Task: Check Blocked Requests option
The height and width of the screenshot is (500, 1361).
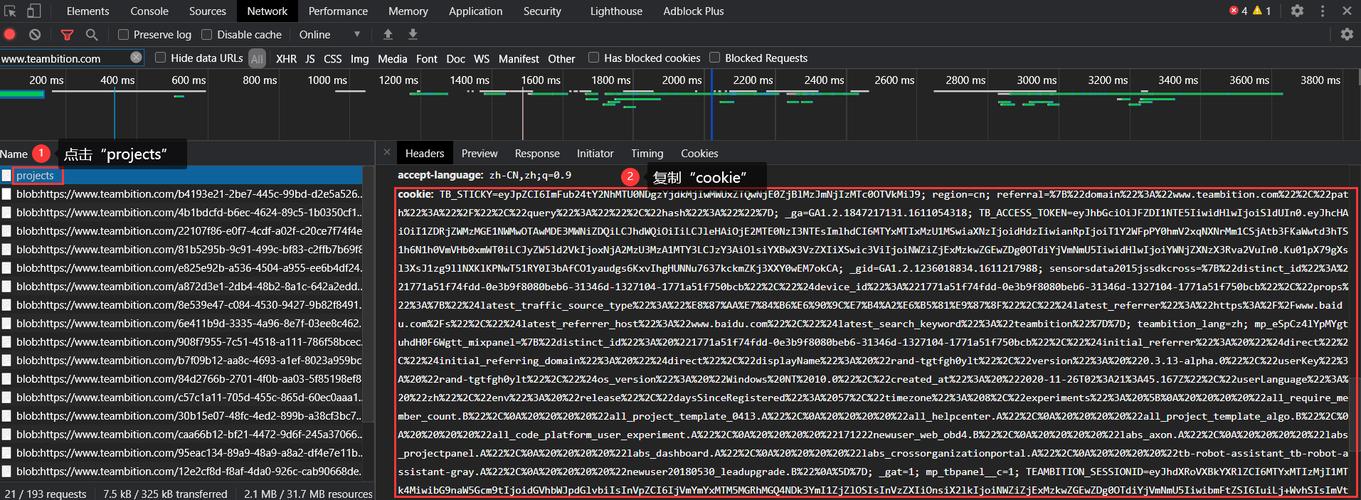Action: (x=714, y=58)
